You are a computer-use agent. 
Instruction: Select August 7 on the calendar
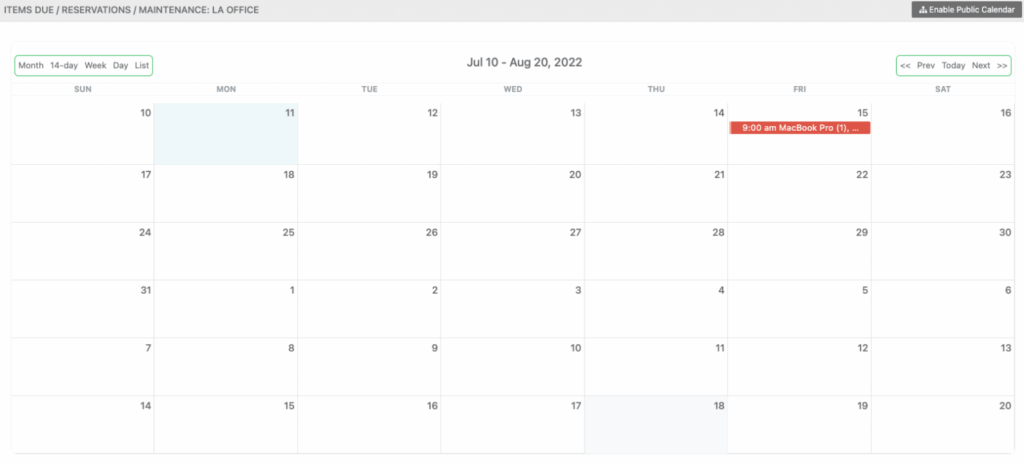pos(83,366)
